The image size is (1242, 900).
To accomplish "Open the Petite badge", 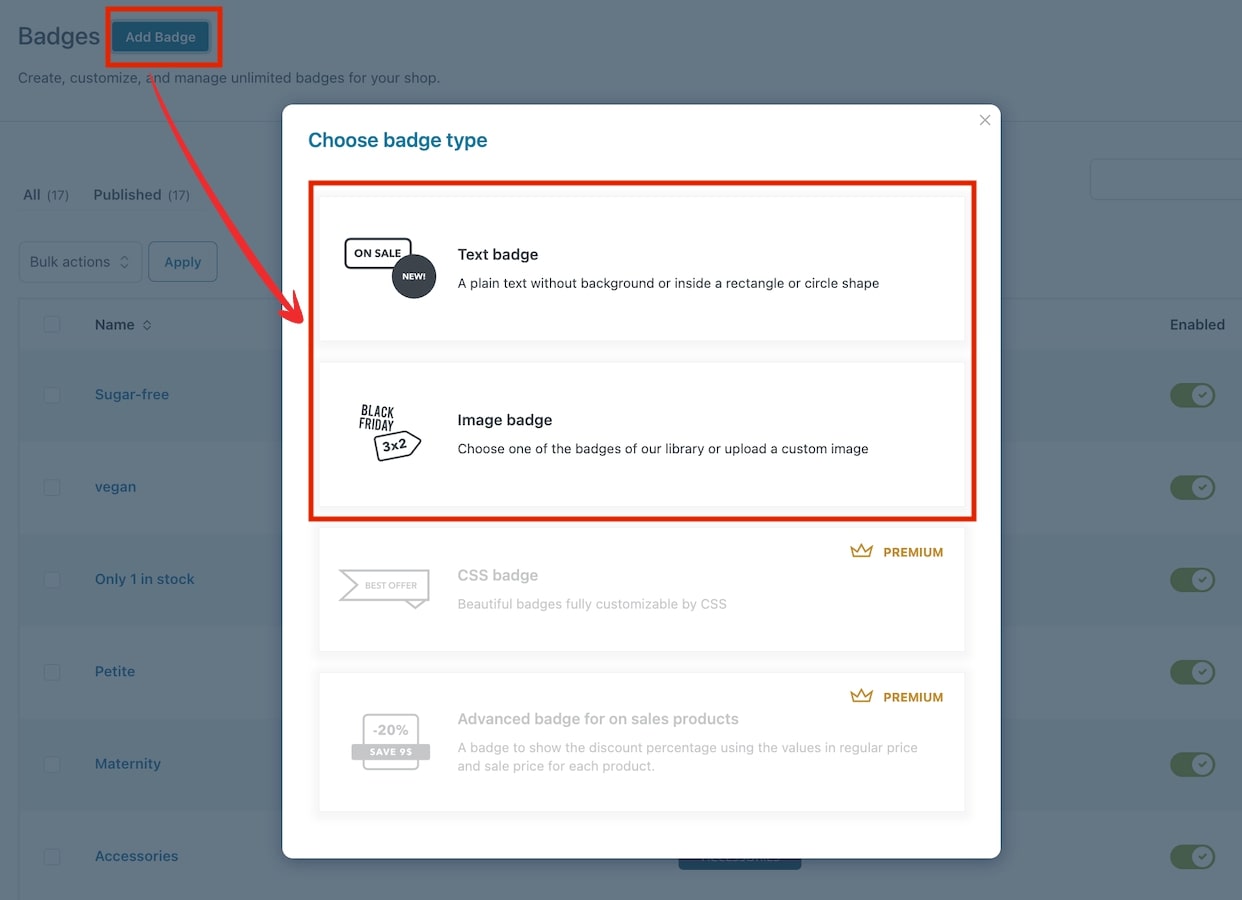I will 115,671.
